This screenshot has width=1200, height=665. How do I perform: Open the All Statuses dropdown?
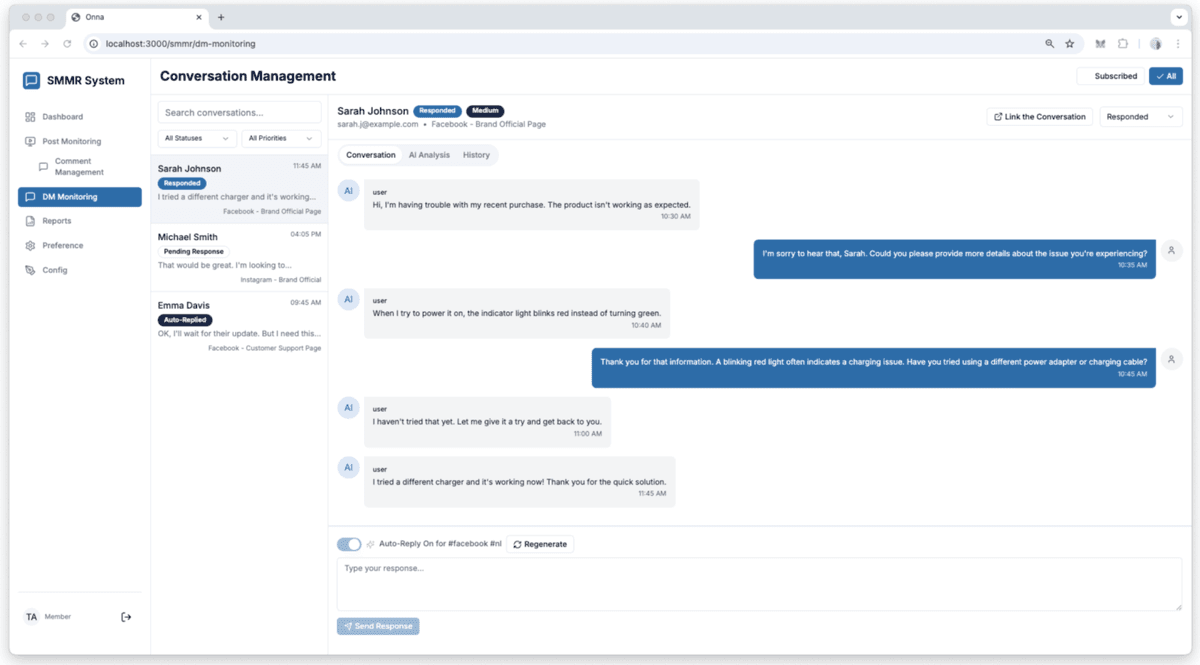(x=197, y=138)
